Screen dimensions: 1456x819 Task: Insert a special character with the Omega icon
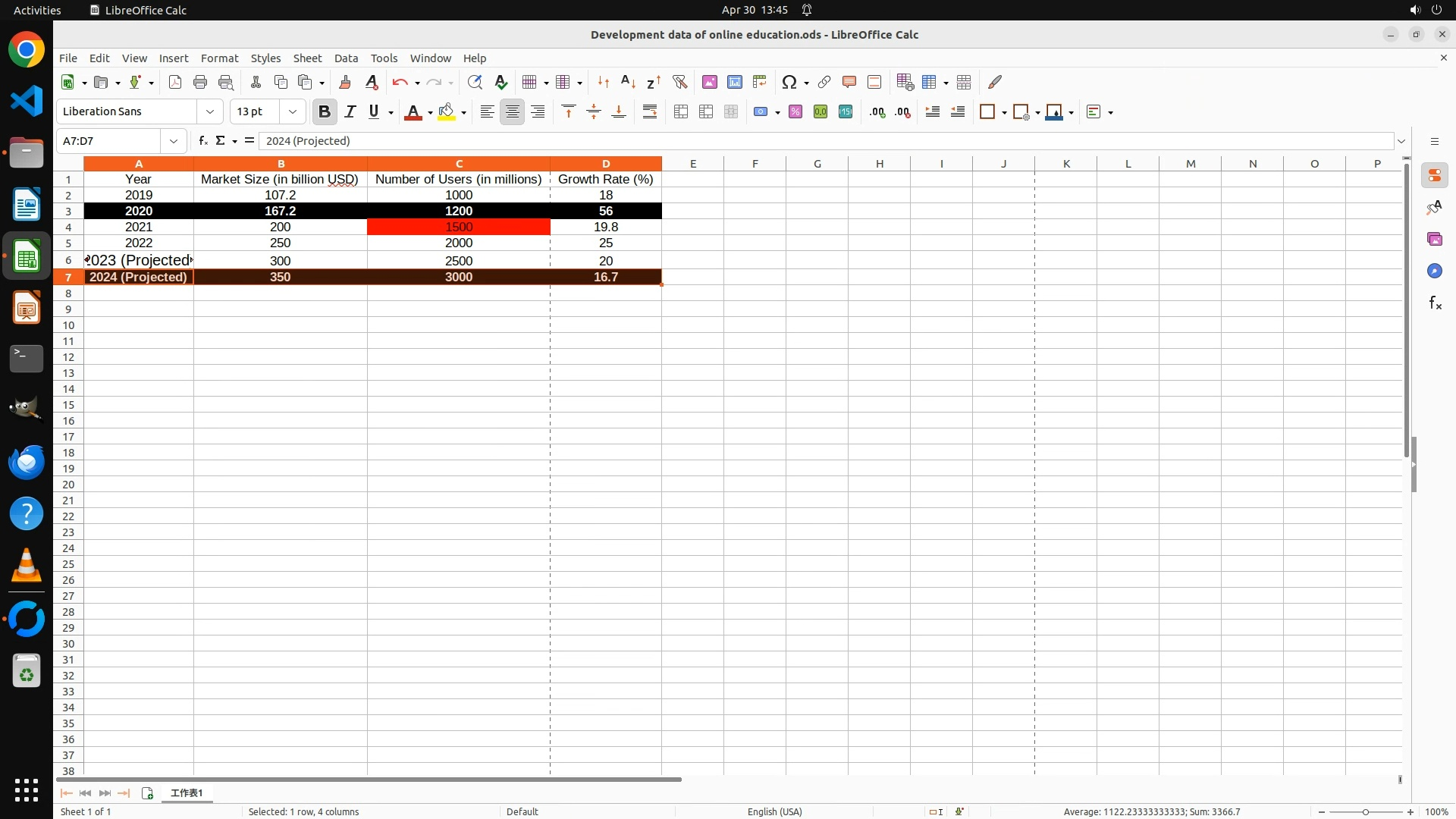tap(789, 82)
